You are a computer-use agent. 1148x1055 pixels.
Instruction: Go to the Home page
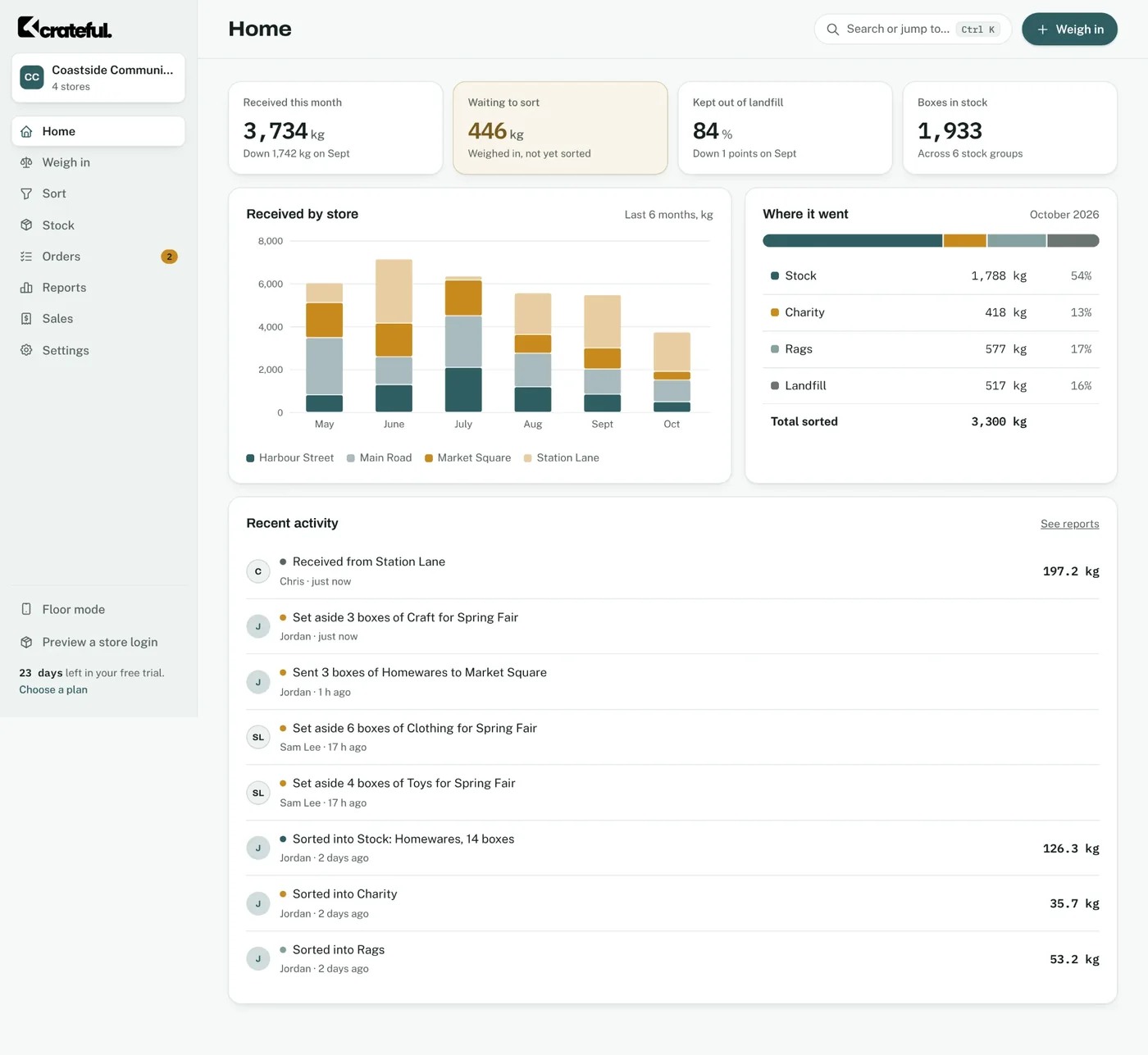pyautogui.click(x=98, y=131)
